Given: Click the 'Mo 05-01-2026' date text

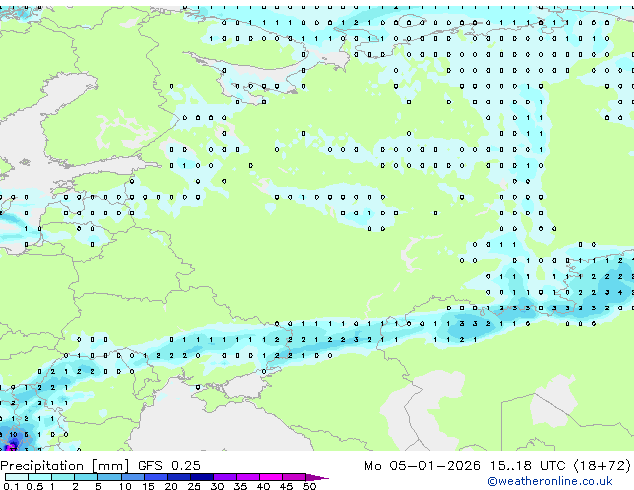Looking at the screenshot, I should (422, 466).
